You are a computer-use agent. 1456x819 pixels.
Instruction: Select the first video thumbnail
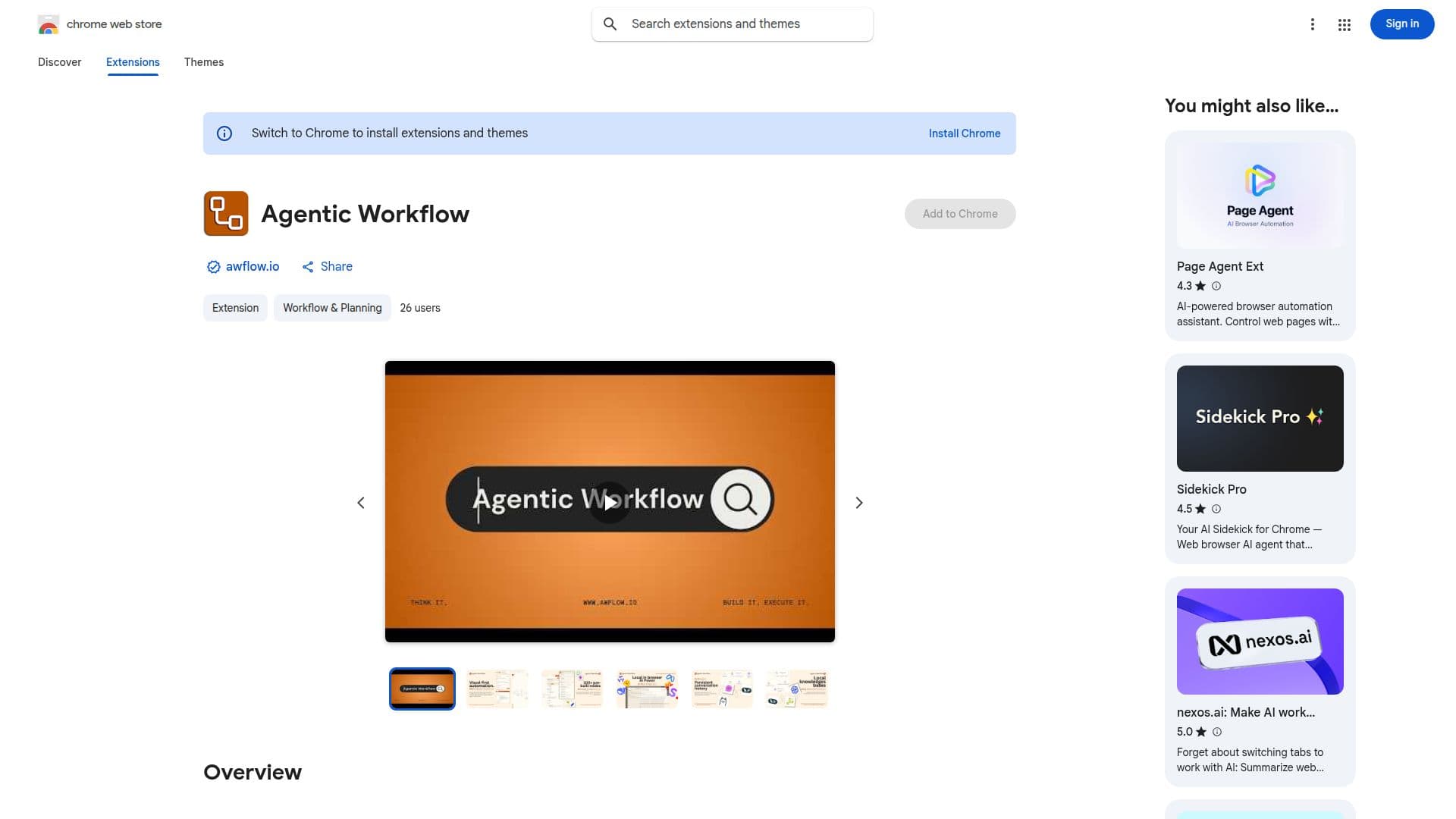422,689
